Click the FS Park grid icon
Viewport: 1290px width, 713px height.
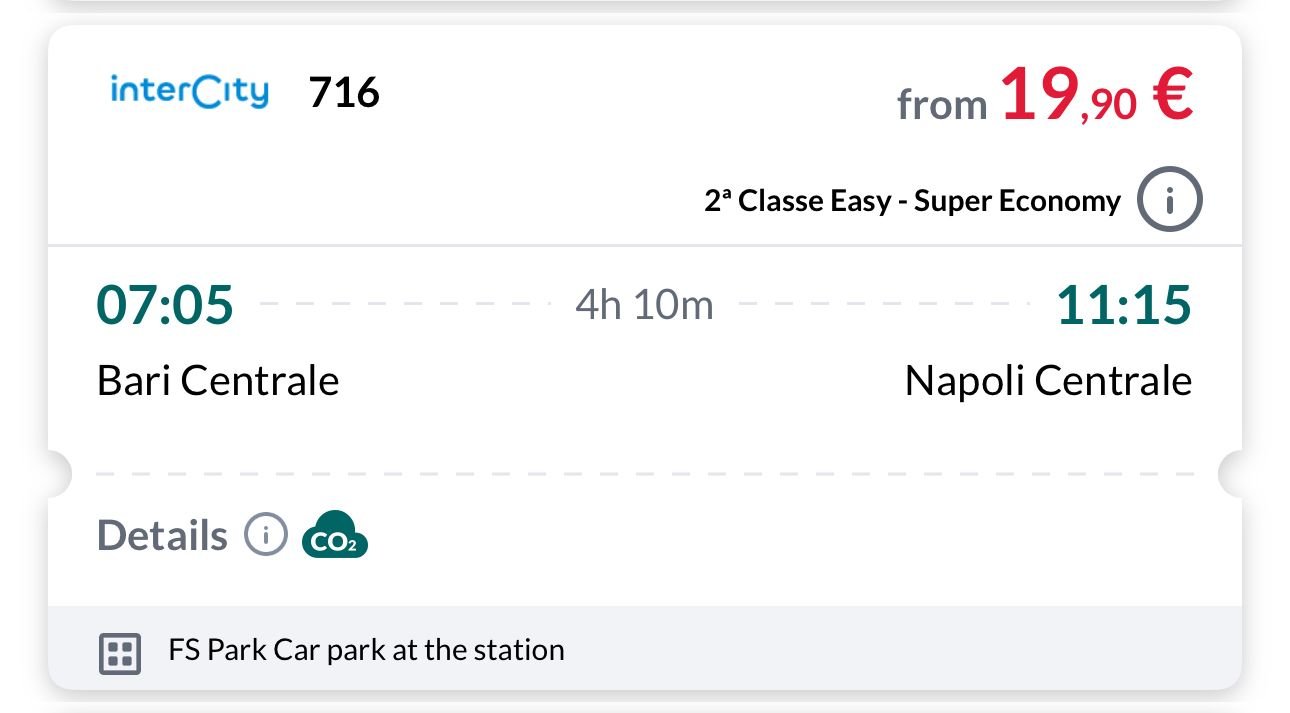point(120,654)
